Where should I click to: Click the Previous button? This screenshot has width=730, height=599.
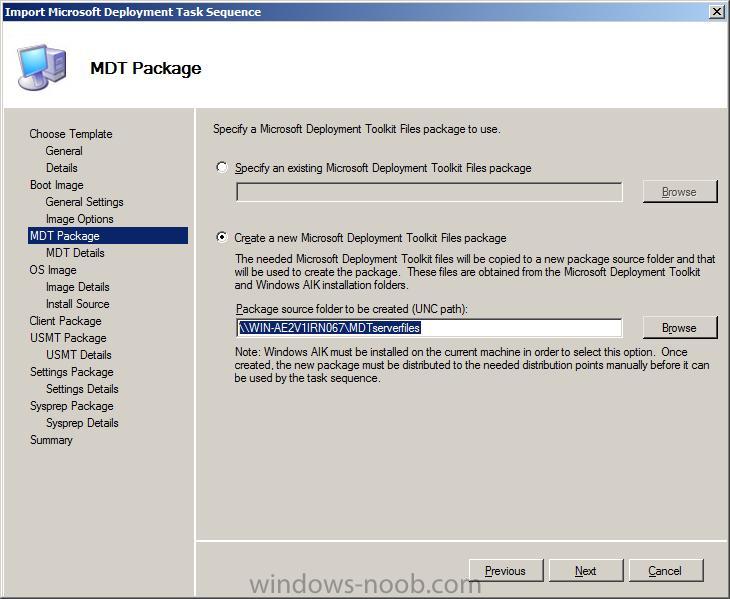506,571
